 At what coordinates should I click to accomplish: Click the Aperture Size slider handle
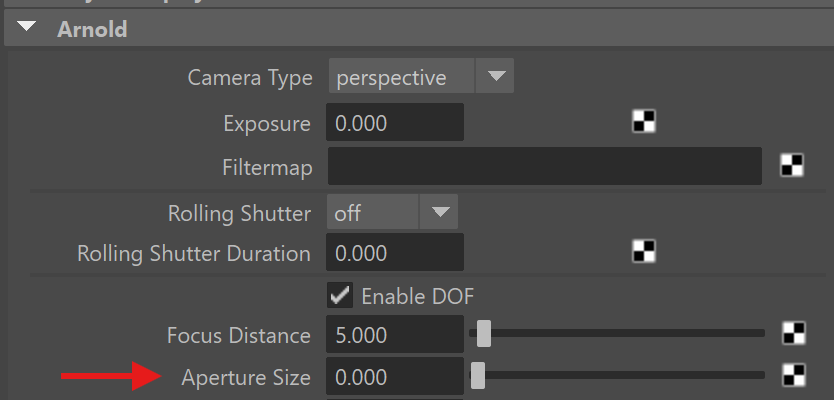[x=478, y=376]
